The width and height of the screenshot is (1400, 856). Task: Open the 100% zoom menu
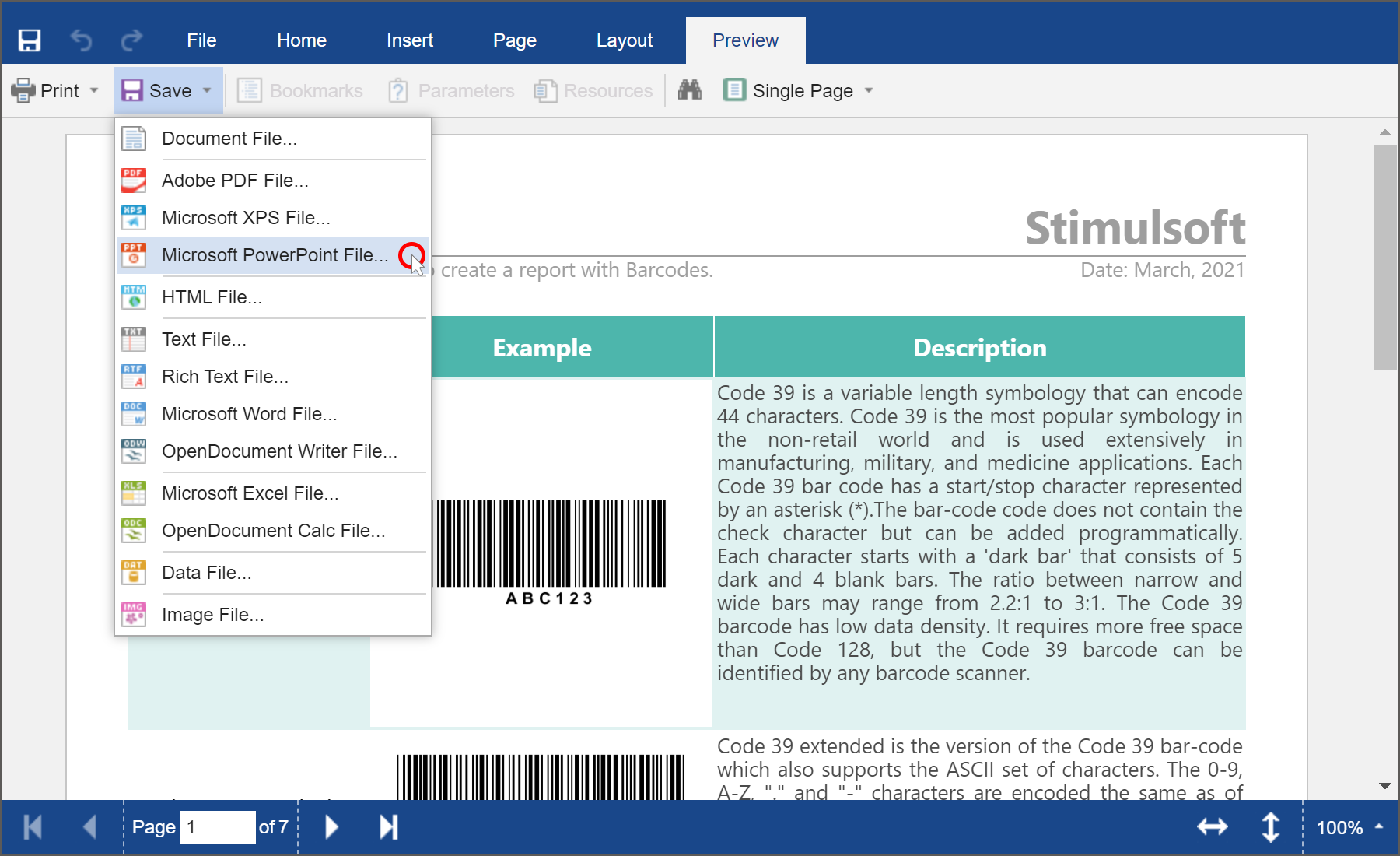[1349, 827]
